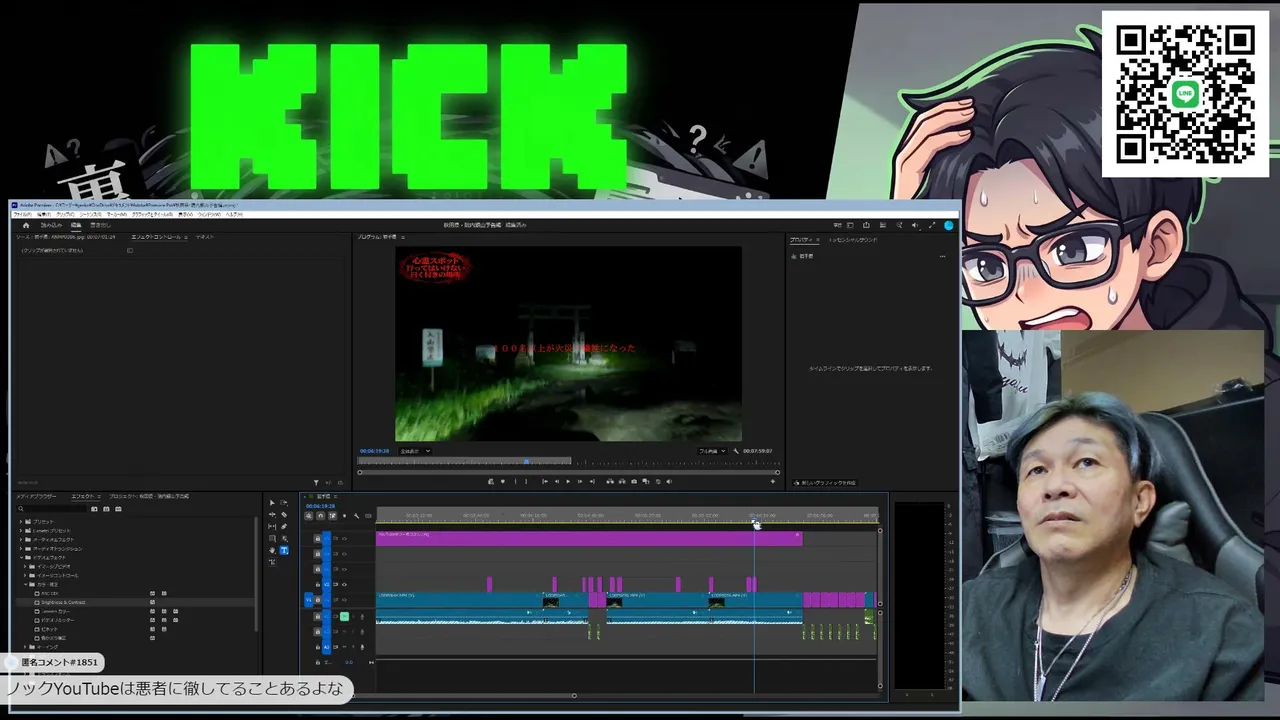Select the Slip tool
Image resolution: width=1280 pixels, height=720 pixels.
click(272, 527)
